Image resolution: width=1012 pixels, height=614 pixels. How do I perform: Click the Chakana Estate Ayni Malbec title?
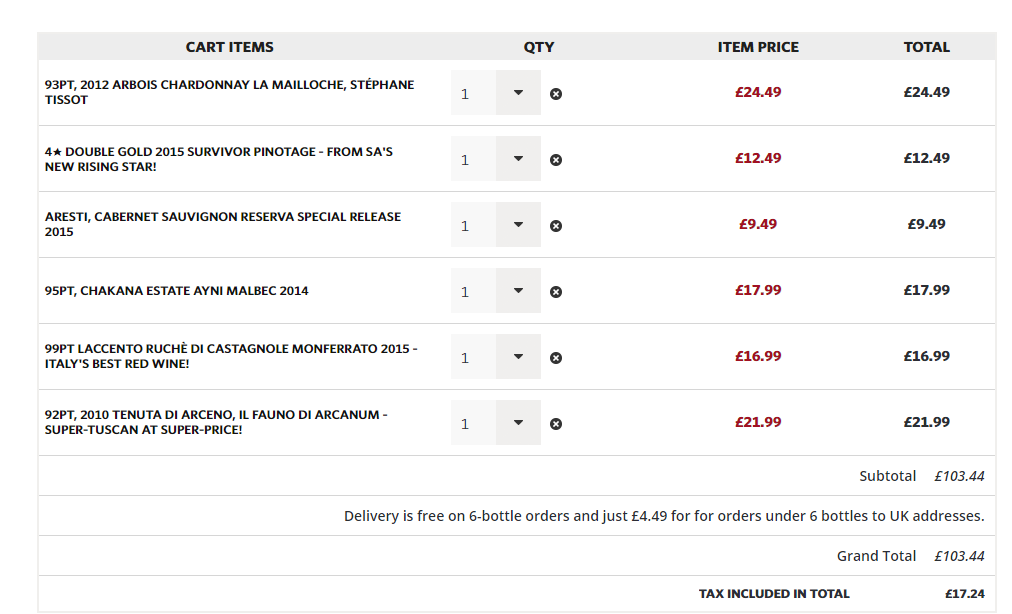[176, 291]
